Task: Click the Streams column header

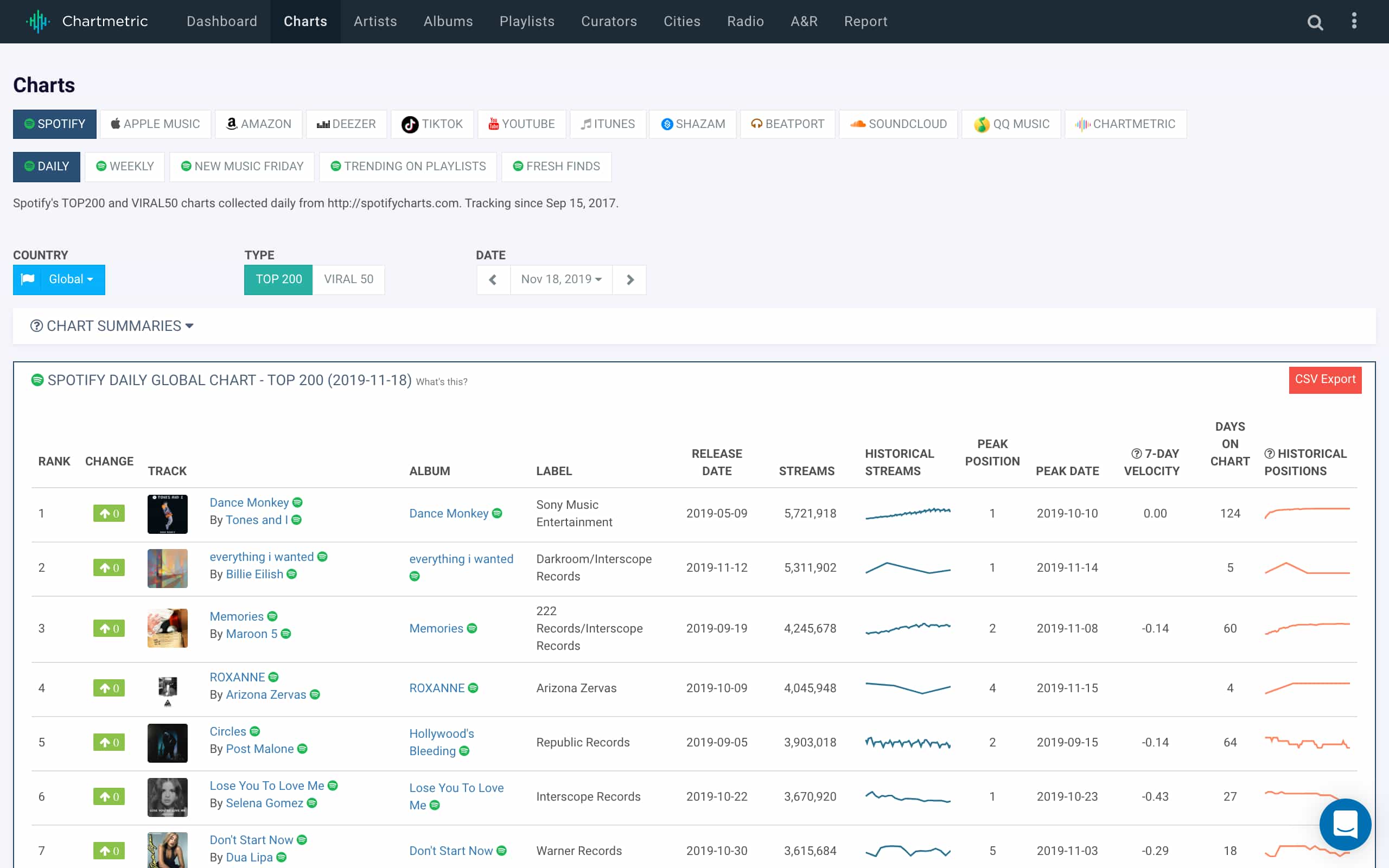Action: point(806,471)
